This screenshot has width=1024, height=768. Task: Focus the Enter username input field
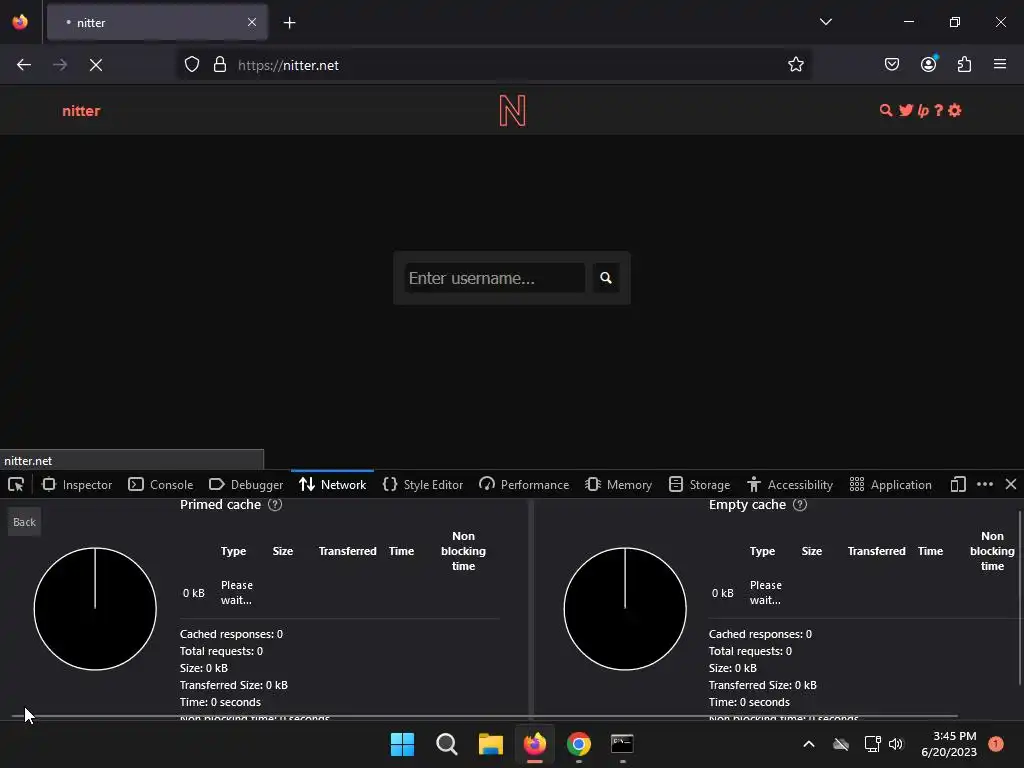point(494,278)
